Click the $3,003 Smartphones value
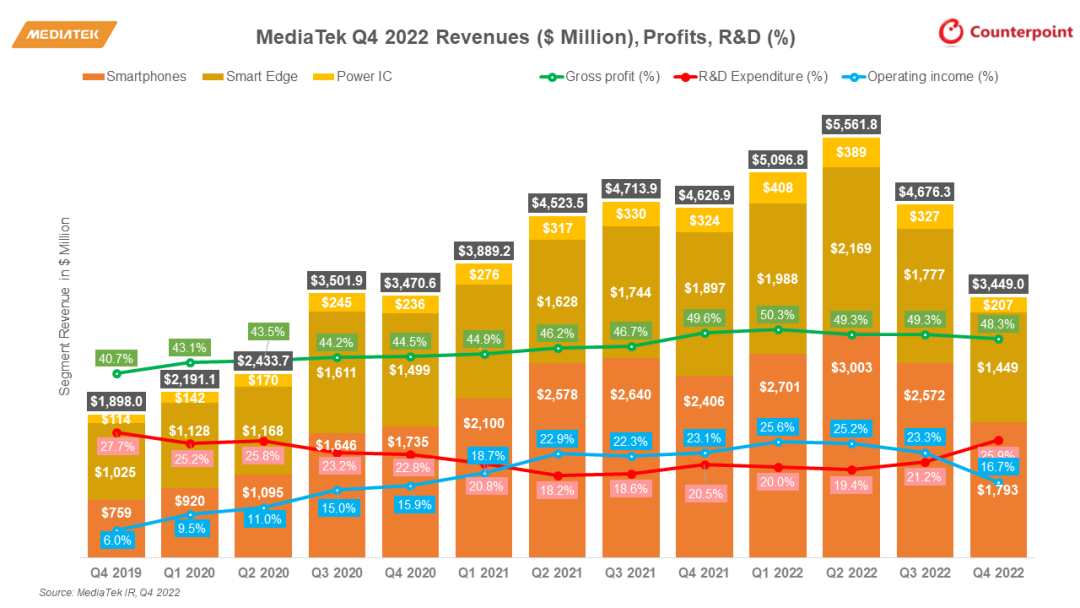The image size is (1080, 608). pyautogui.click(x=851, y=368)
